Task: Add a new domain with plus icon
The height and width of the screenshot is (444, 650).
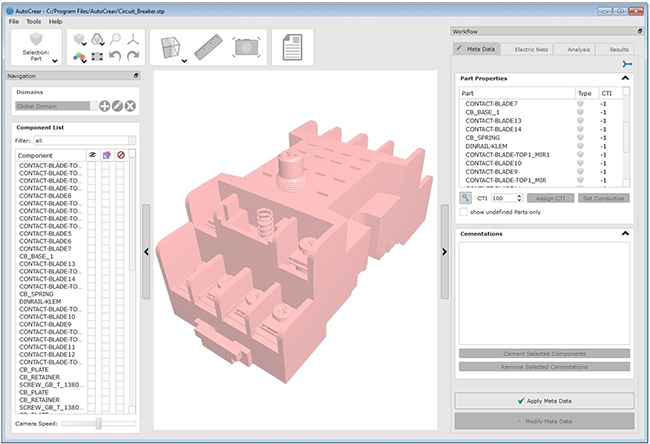Action: [x=104, y=106]
